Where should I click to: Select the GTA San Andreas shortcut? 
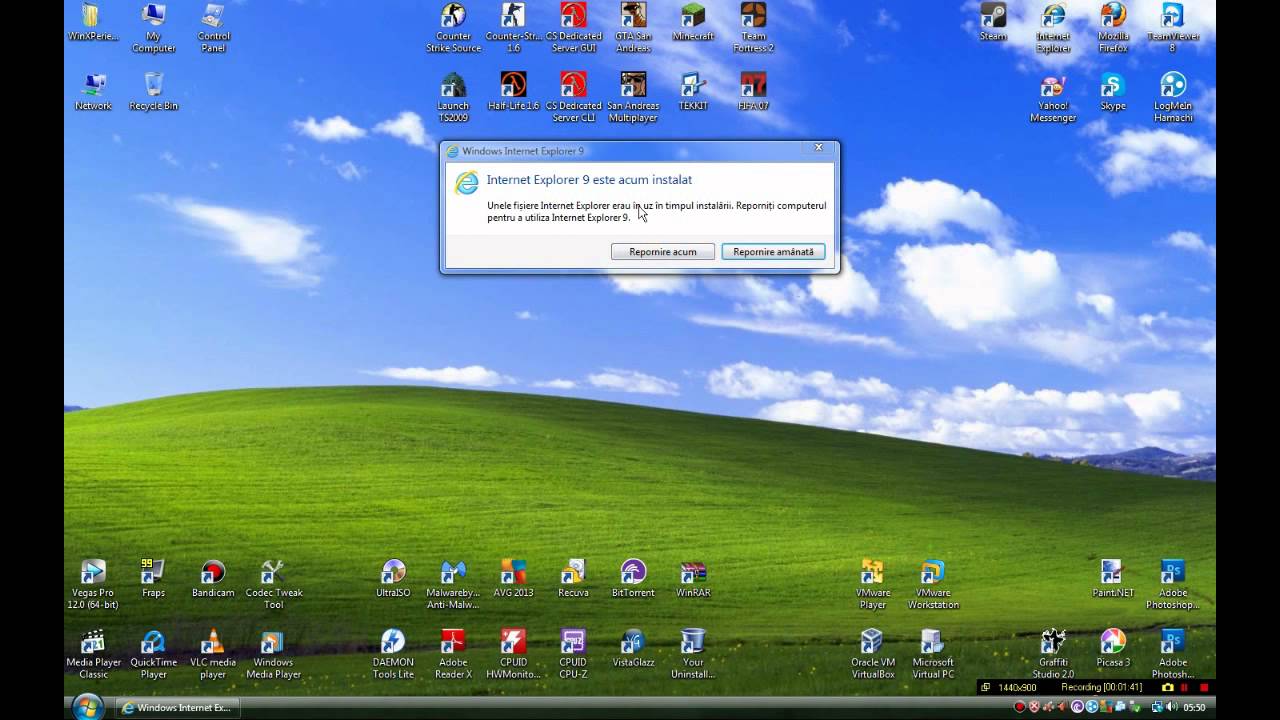[633, 28]
